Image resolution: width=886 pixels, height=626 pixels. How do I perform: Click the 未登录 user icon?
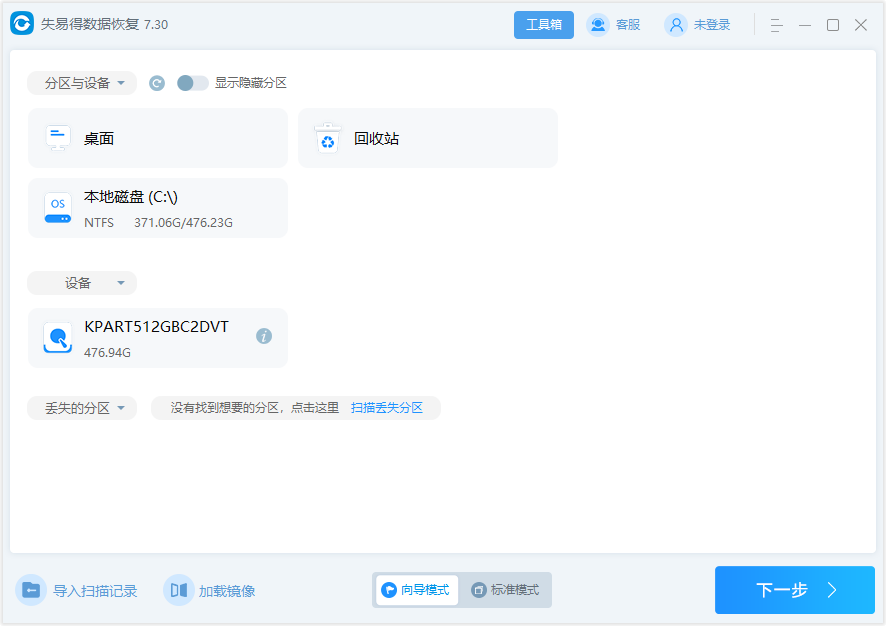(676, 24)
